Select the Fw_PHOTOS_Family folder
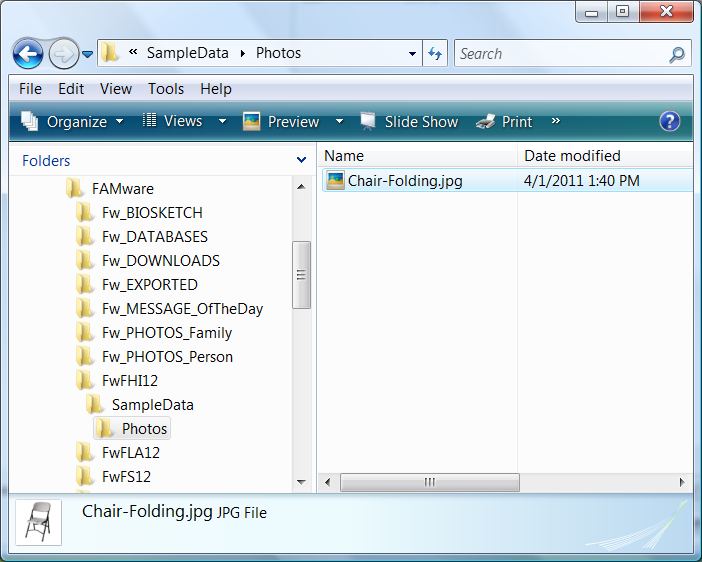Screen dimensions: 702x562 pyautogui.click(x=154, y=333)
